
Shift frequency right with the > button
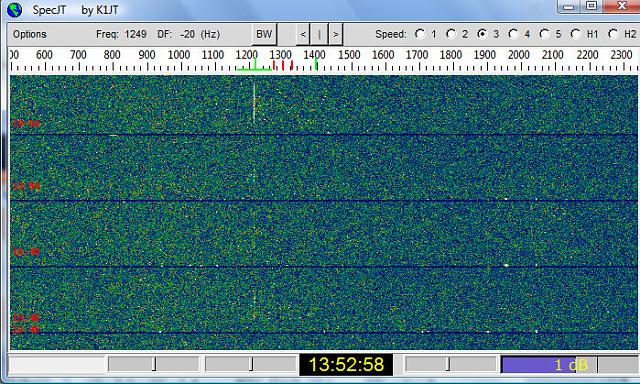(336, 34)
